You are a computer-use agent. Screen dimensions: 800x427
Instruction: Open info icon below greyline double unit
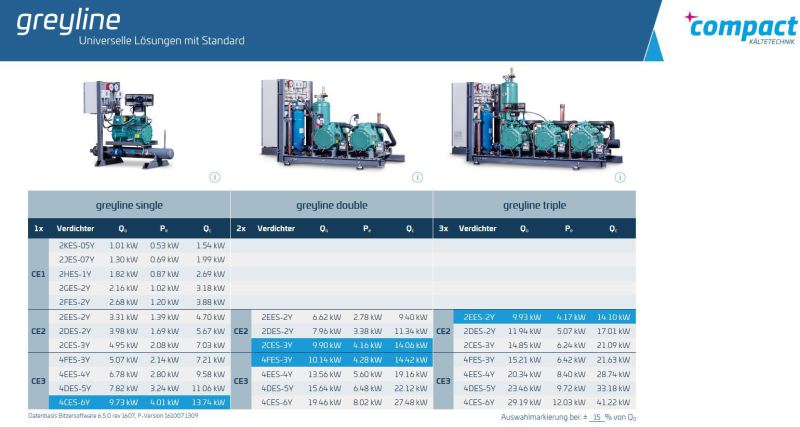click(x=417, y=177)
